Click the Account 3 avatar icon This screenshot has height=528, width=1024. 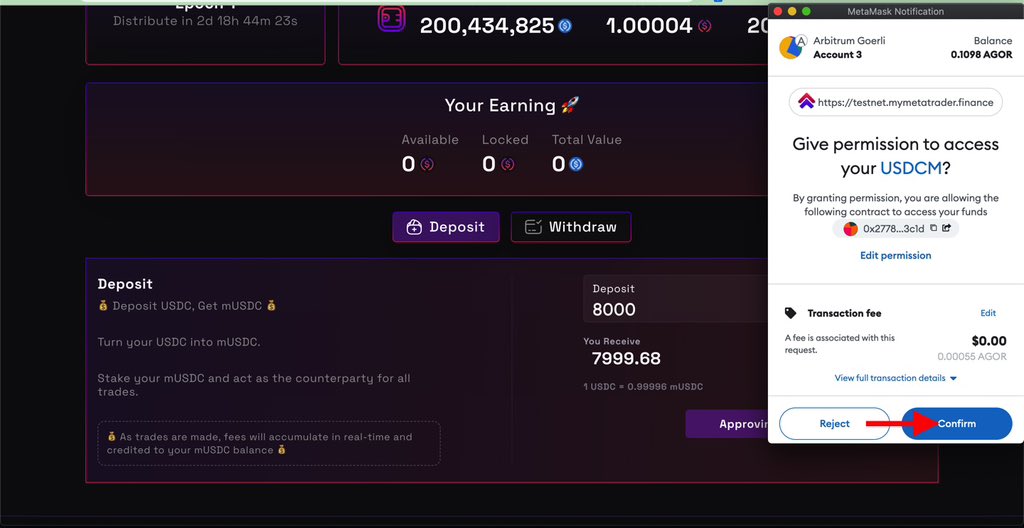792,47
